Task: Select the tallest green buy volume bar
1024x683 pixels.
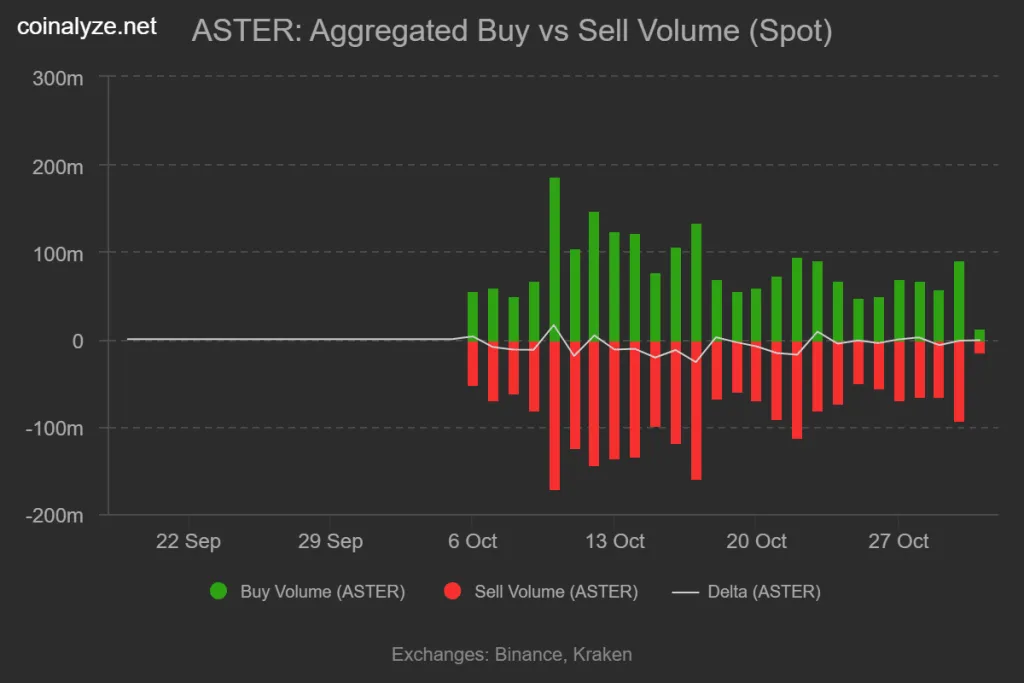Action: [555, 260]
